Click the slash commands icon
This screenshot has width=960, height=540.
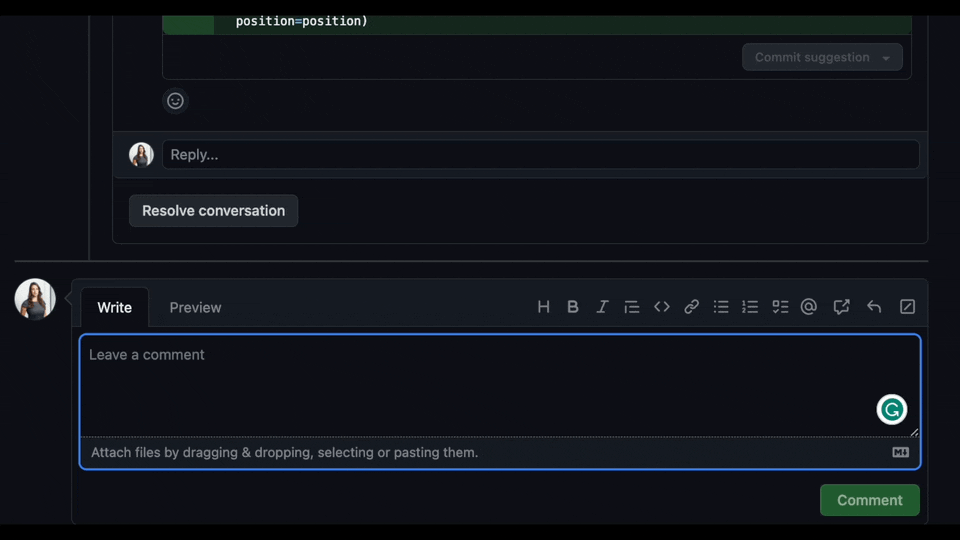pos(907,307)
